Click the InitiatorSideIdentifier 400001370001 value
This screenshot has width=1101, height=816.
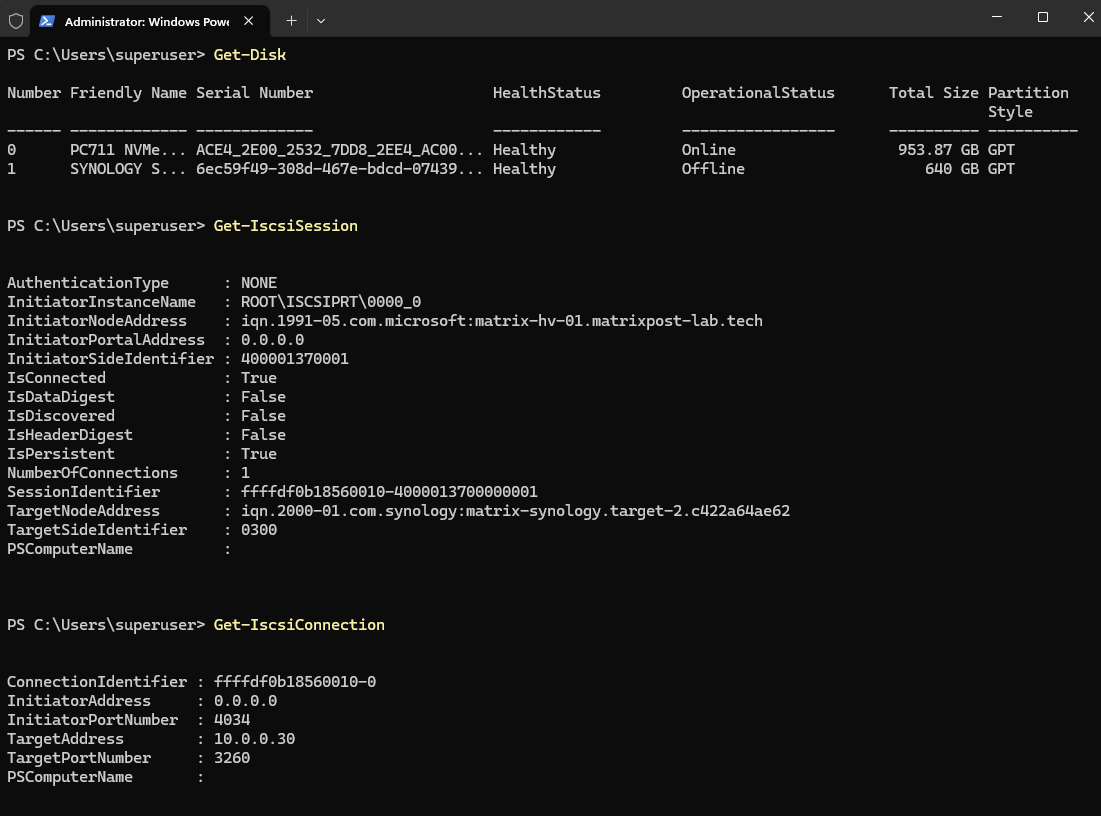(294, 358)
